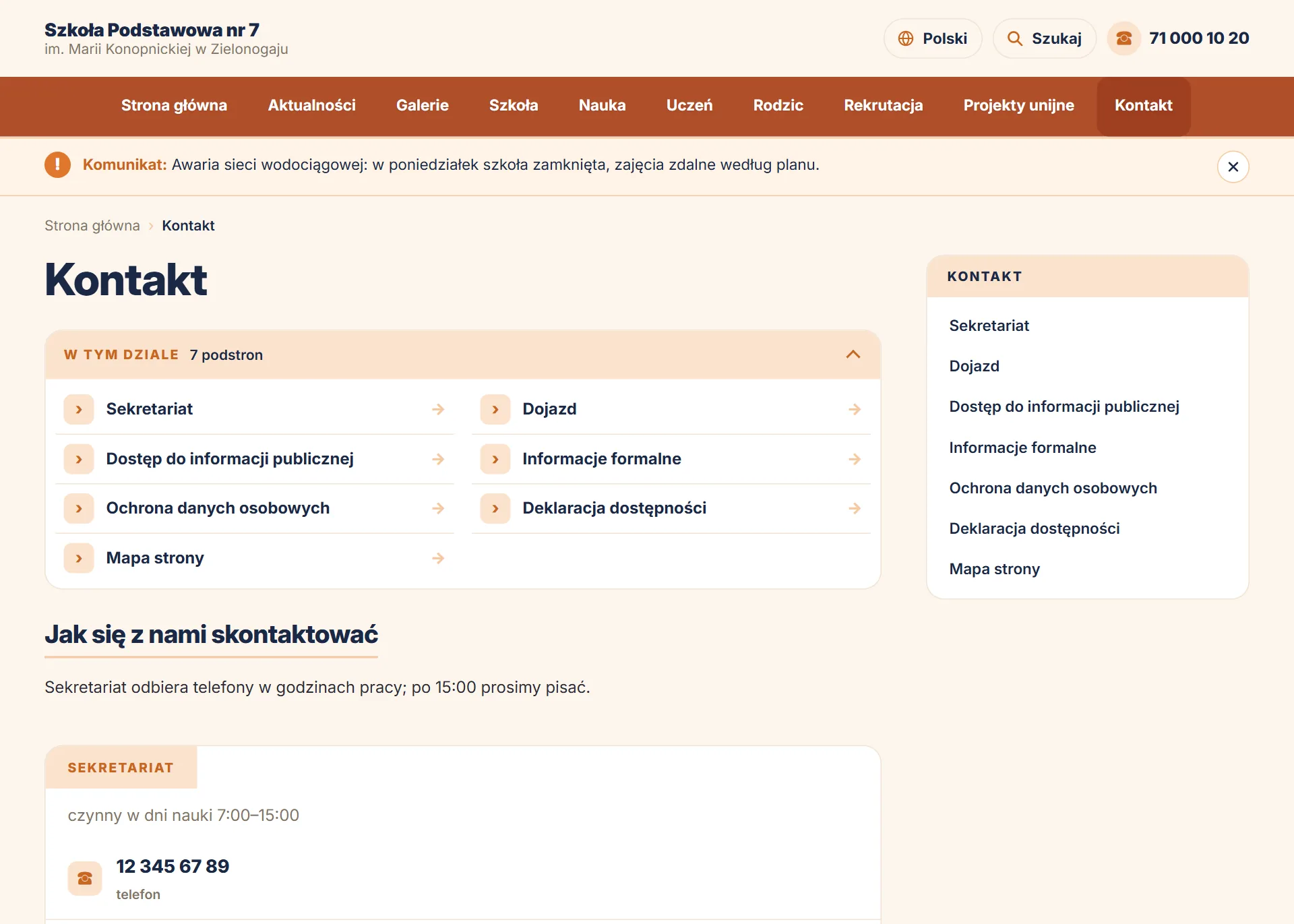Screen dimensions: 1294x924
Task: Open the sidebar Sekretariat link
Action: coord(989,326)
